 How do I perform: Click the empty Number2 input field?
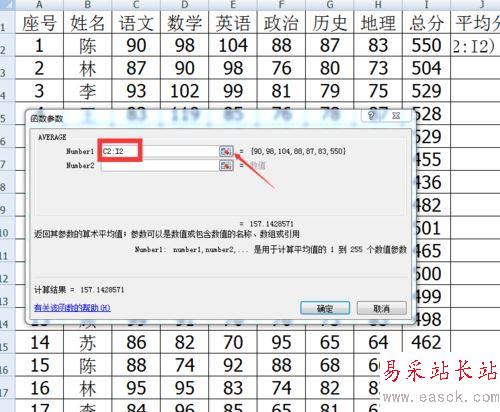[x=159, y=165]
